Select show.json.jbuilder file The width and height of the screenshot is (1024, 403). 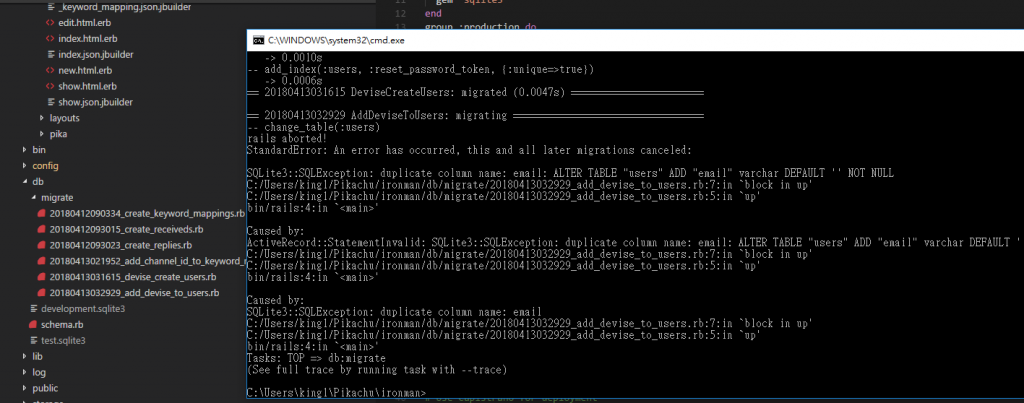click(95, 102)
